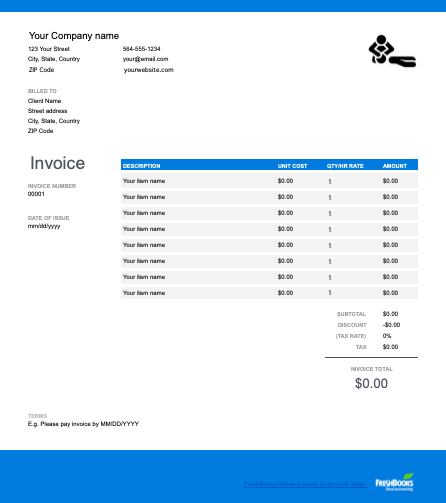Click the large $0.00 invoice total
This screenshot has width=446, height=503.
pyautogui.click(x=371, y=383)
